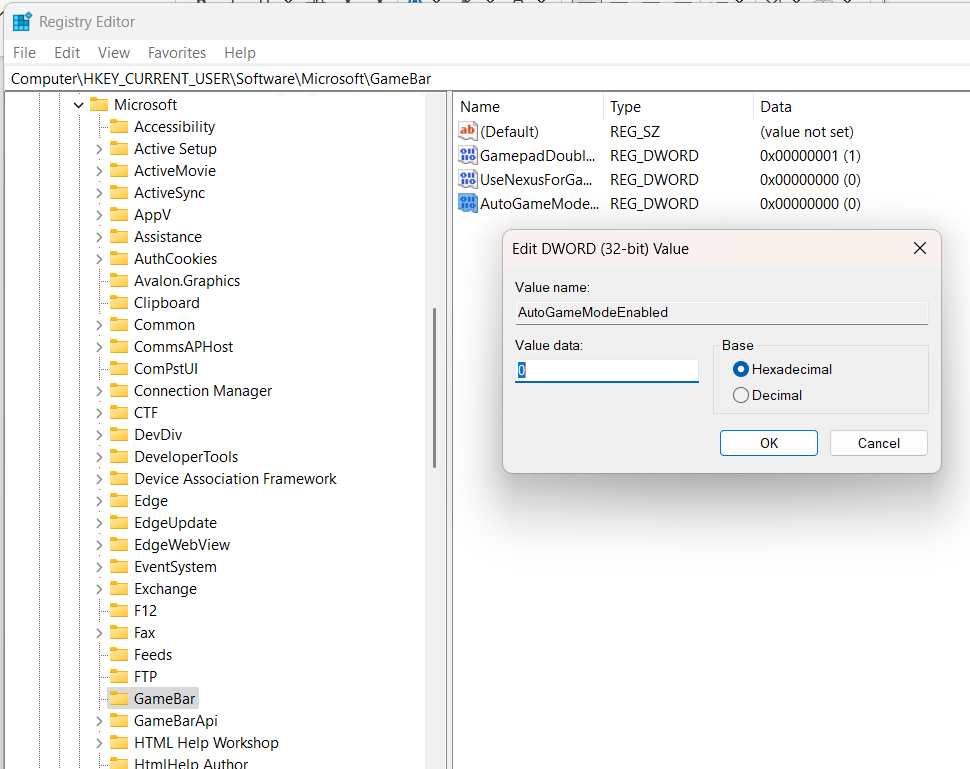The width and height of the screenshot is (970, 769).
Task: Collapse the Microsoft registry key
Action: click(x=79, y=105)
